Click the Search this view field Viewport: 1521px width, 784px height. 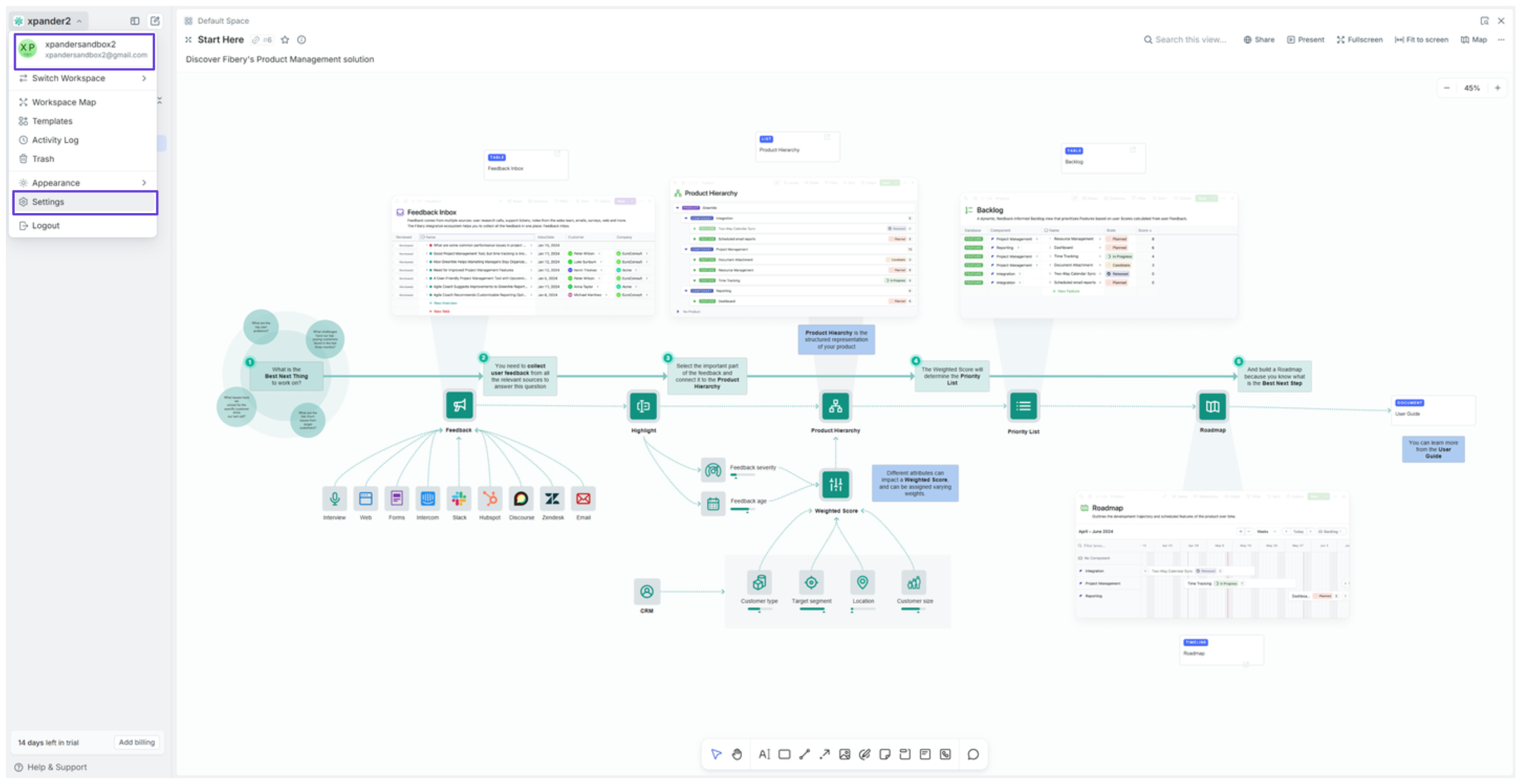point(1190,40)
